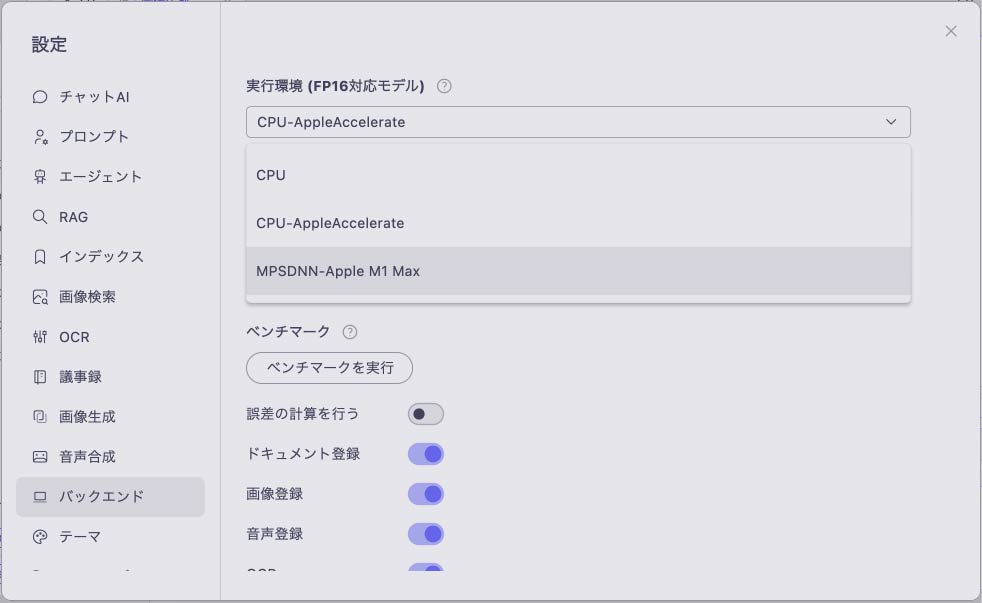Click the OCR sliders icon
982x603 pixels.
(x=40, y=337)
